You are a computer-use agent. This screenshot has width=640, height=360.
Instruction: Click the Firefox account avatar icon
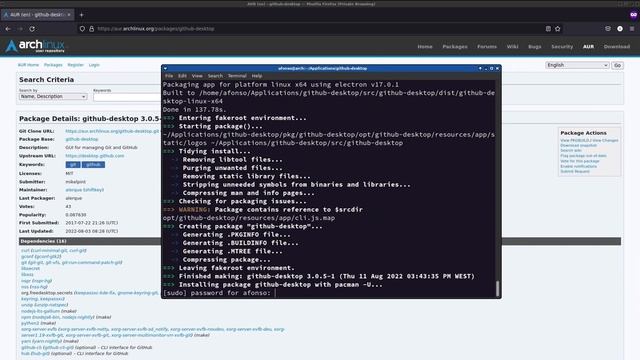[620, 29]
